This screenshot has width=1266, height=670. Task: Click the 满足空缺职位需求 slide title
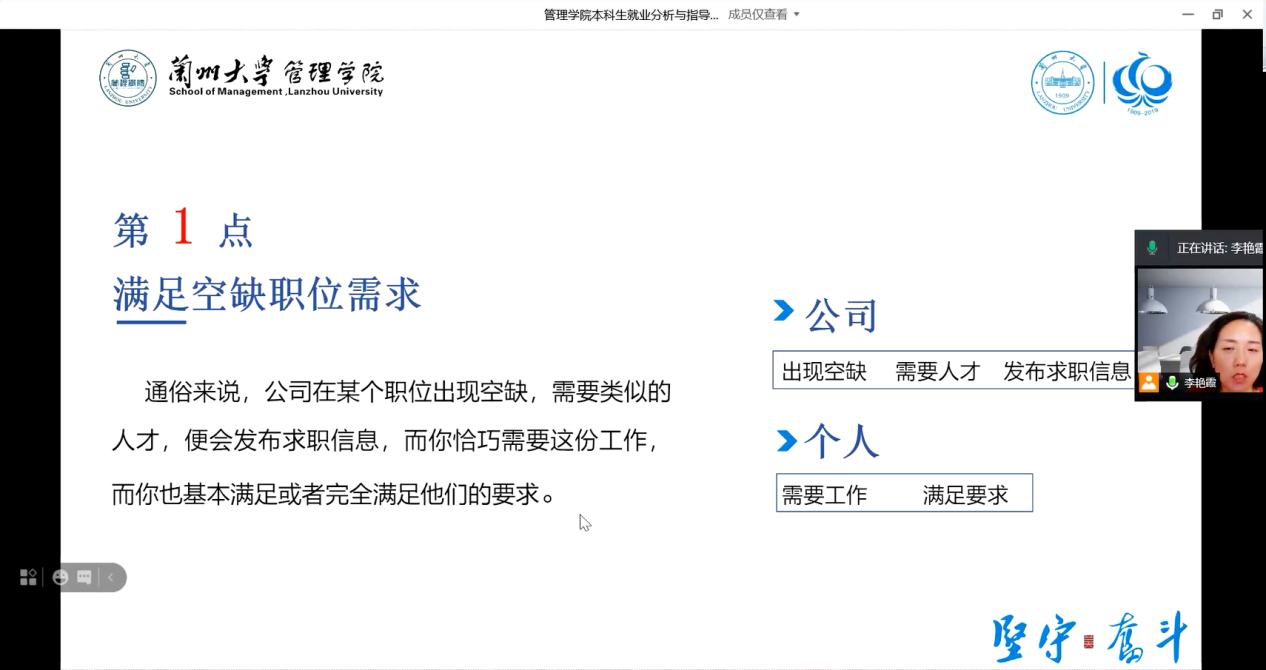[x=267, y=295]
